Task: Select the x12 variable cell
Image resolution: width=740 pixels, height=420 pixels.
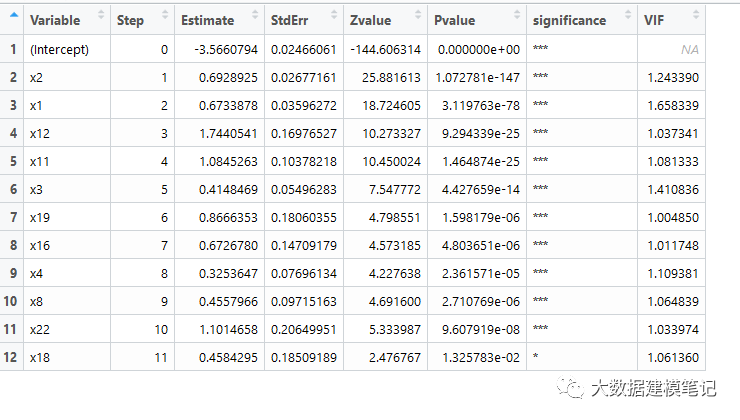Action: (x=41, y=133)
